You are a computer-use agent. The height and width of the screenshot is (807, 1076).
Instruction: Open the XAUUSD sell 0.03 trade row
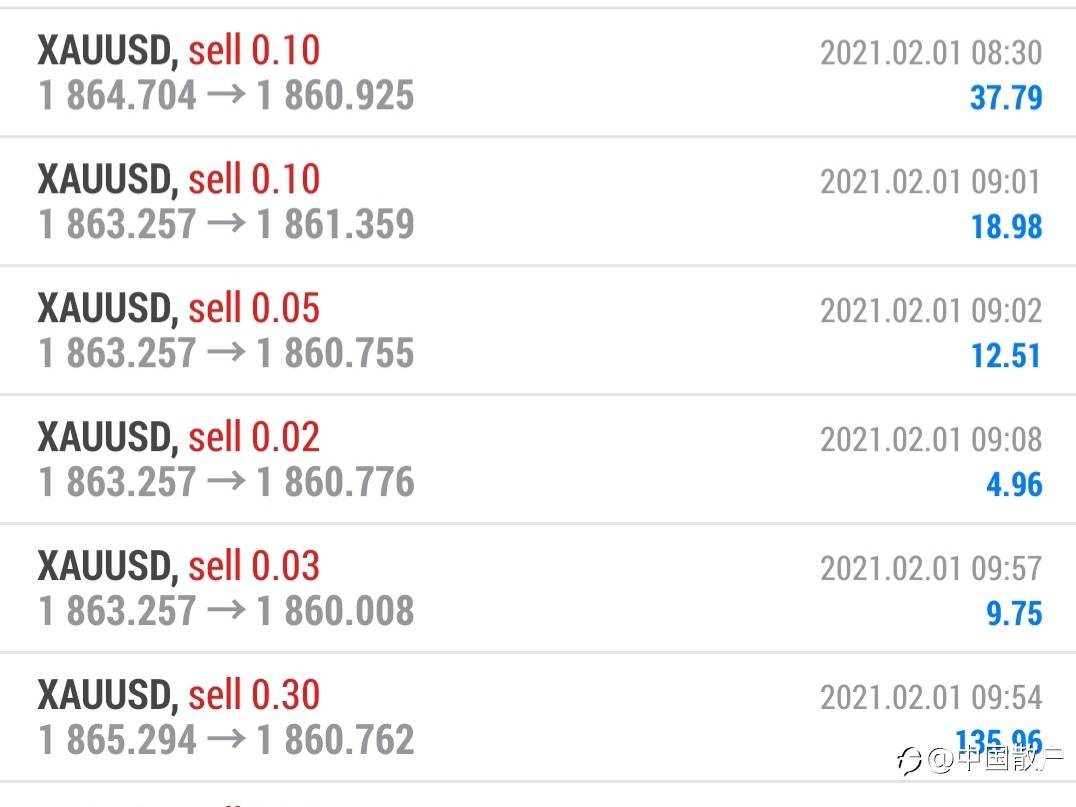pyautogui.click(x=538, y=589)
